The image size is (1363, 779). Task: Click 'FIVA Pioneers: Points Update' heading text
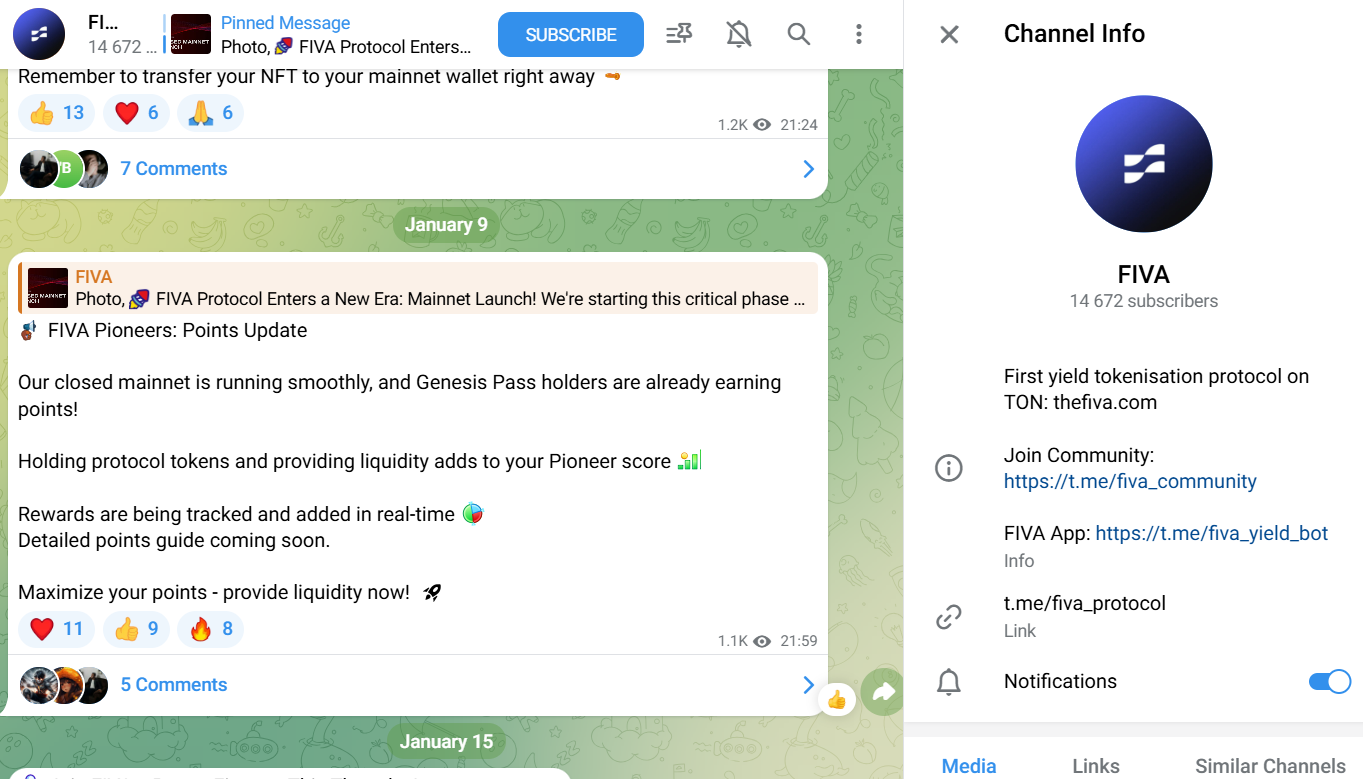[178, 331]
